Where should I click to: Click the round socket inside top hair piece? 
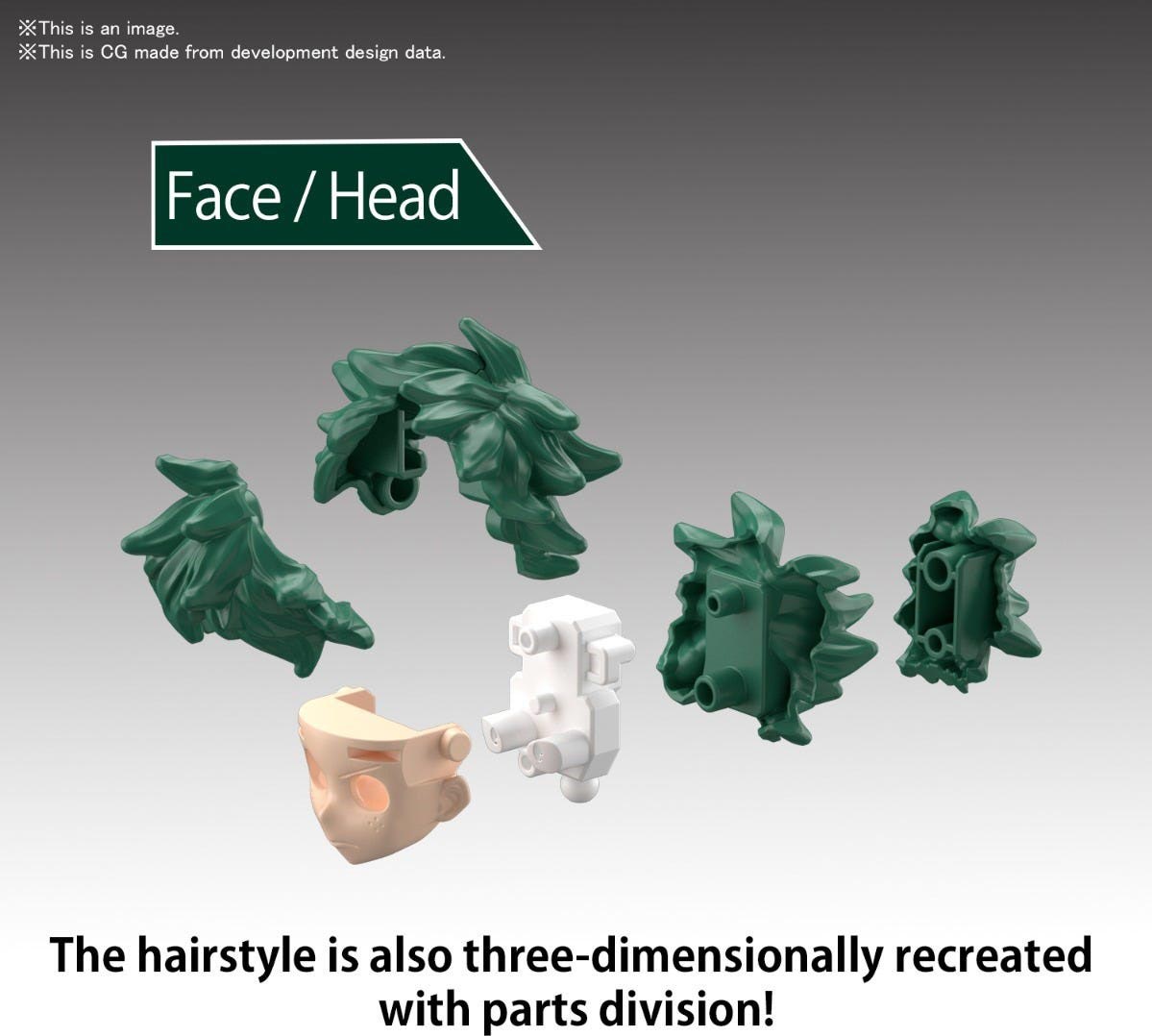pyautogui.click(x=396, y=492)
